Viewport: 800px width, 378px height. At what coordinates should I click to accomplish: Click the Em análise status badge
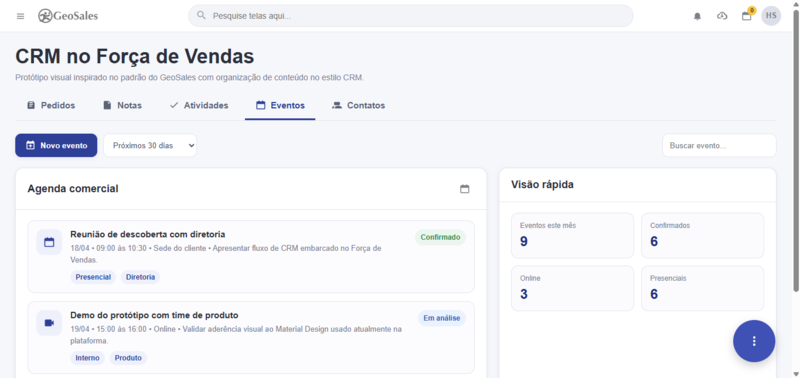point(442,318)
